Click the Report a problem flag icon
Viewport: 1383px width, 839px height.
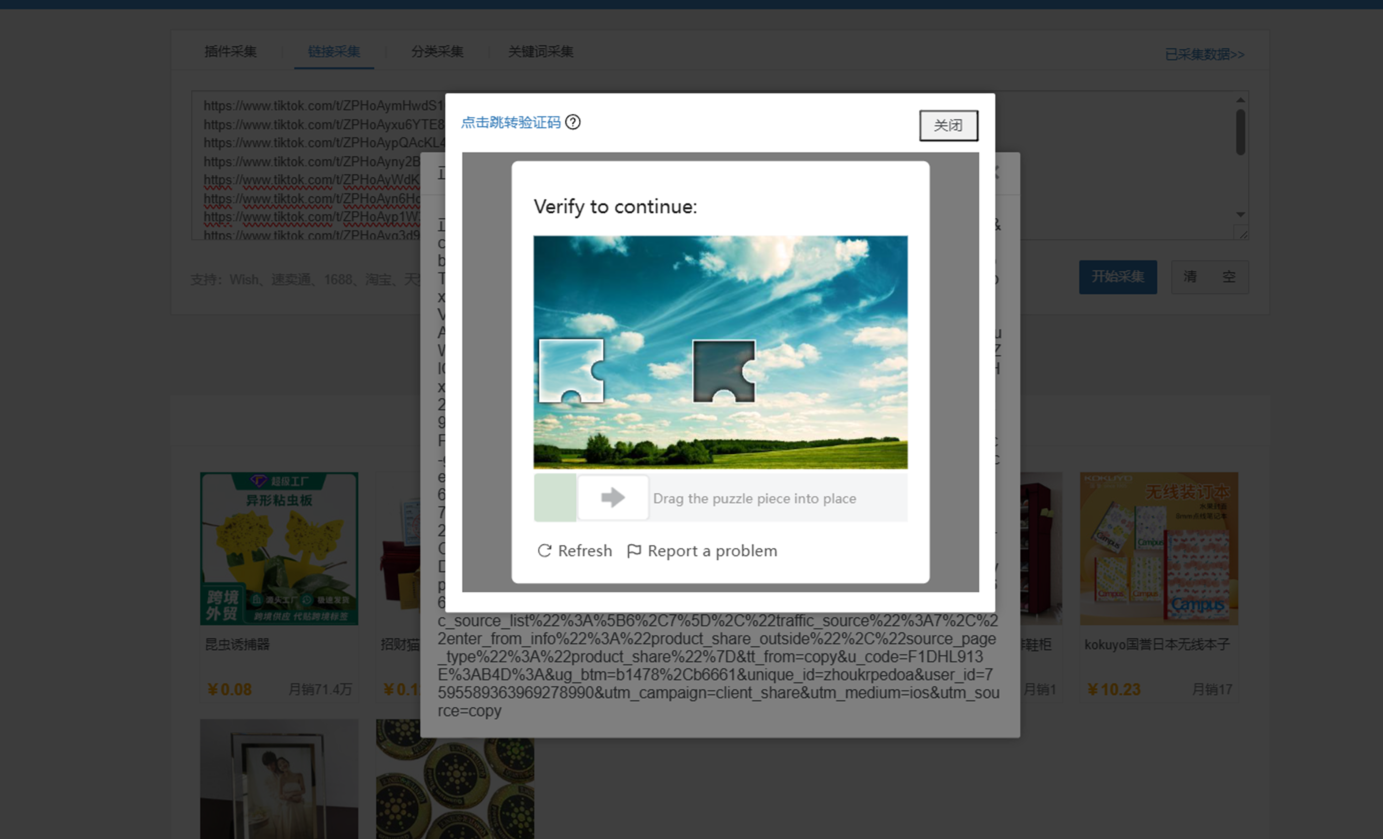[634, 551]
